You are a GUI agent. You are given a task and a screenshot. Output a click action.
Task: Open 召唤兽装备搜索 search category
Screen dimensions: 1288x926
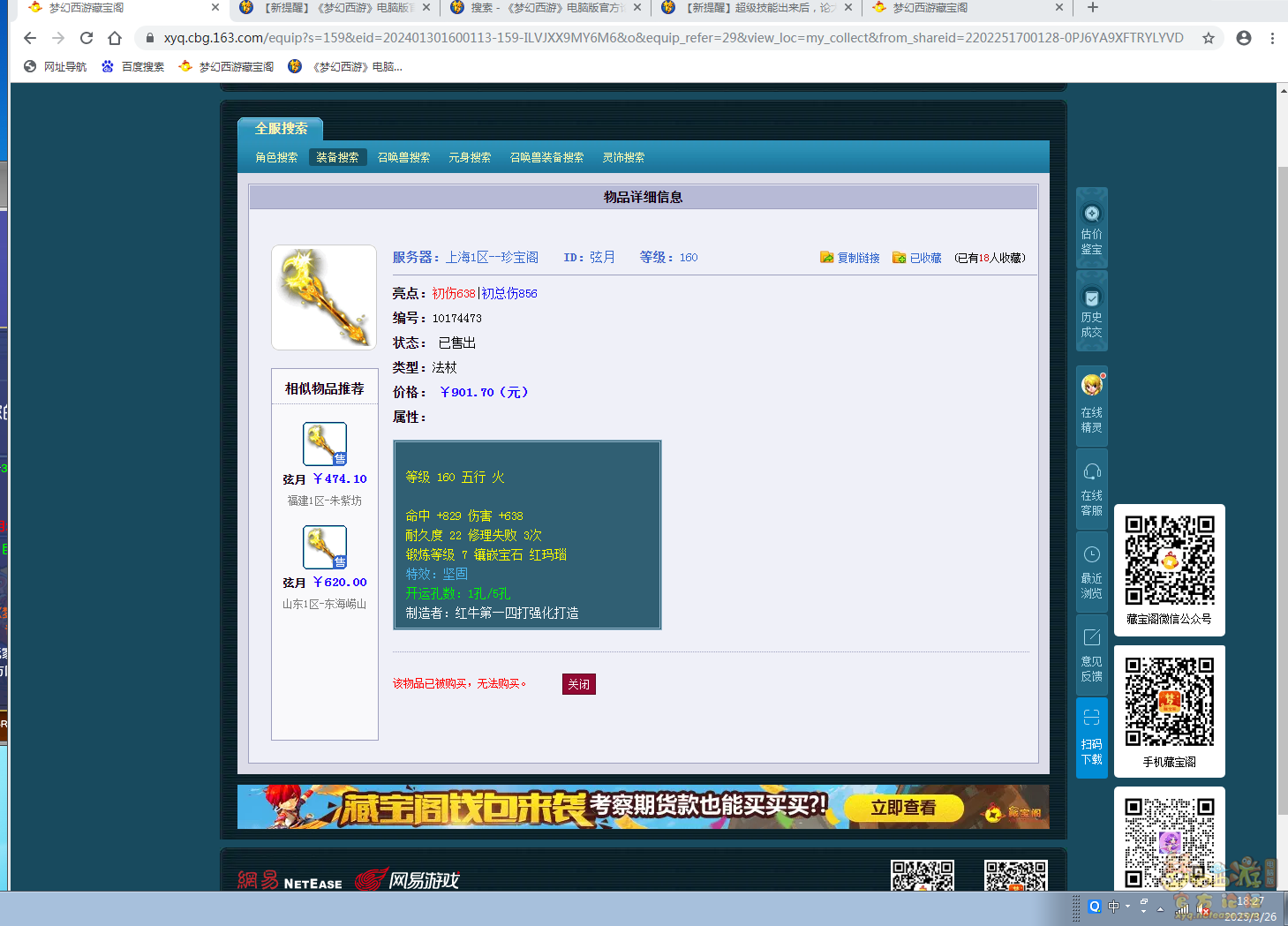click(x=546, y=157)
